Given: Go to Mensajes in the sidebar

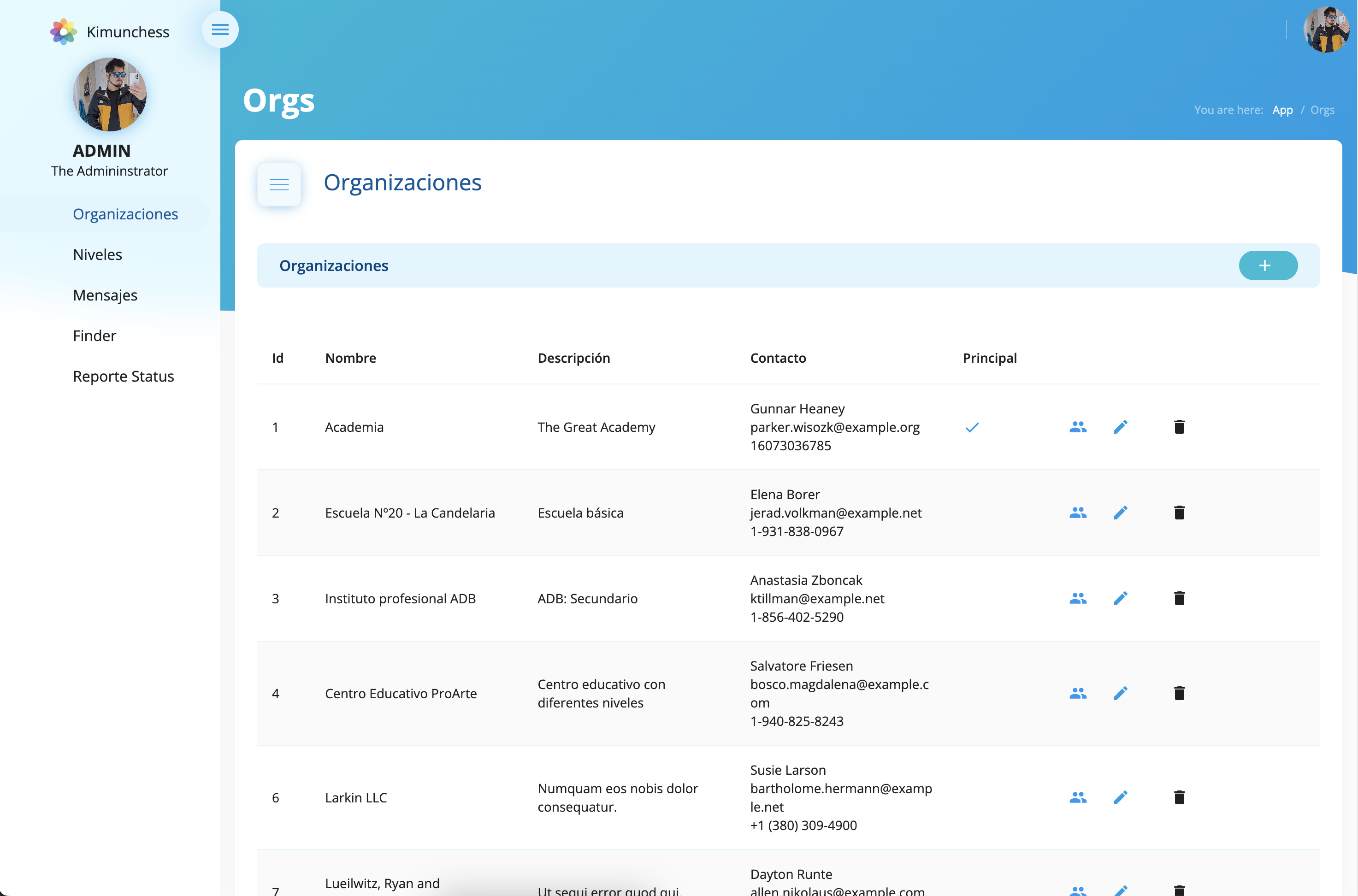Looking at the screenshot, I should coord(105,295).
